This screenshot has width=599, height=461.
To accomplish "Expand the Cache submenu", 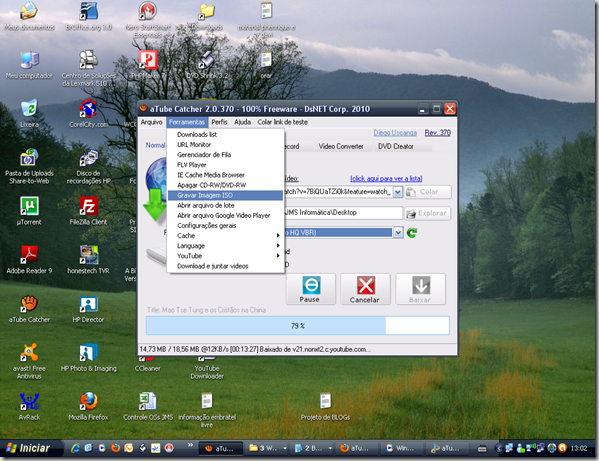I will click(x=225, y=236).
